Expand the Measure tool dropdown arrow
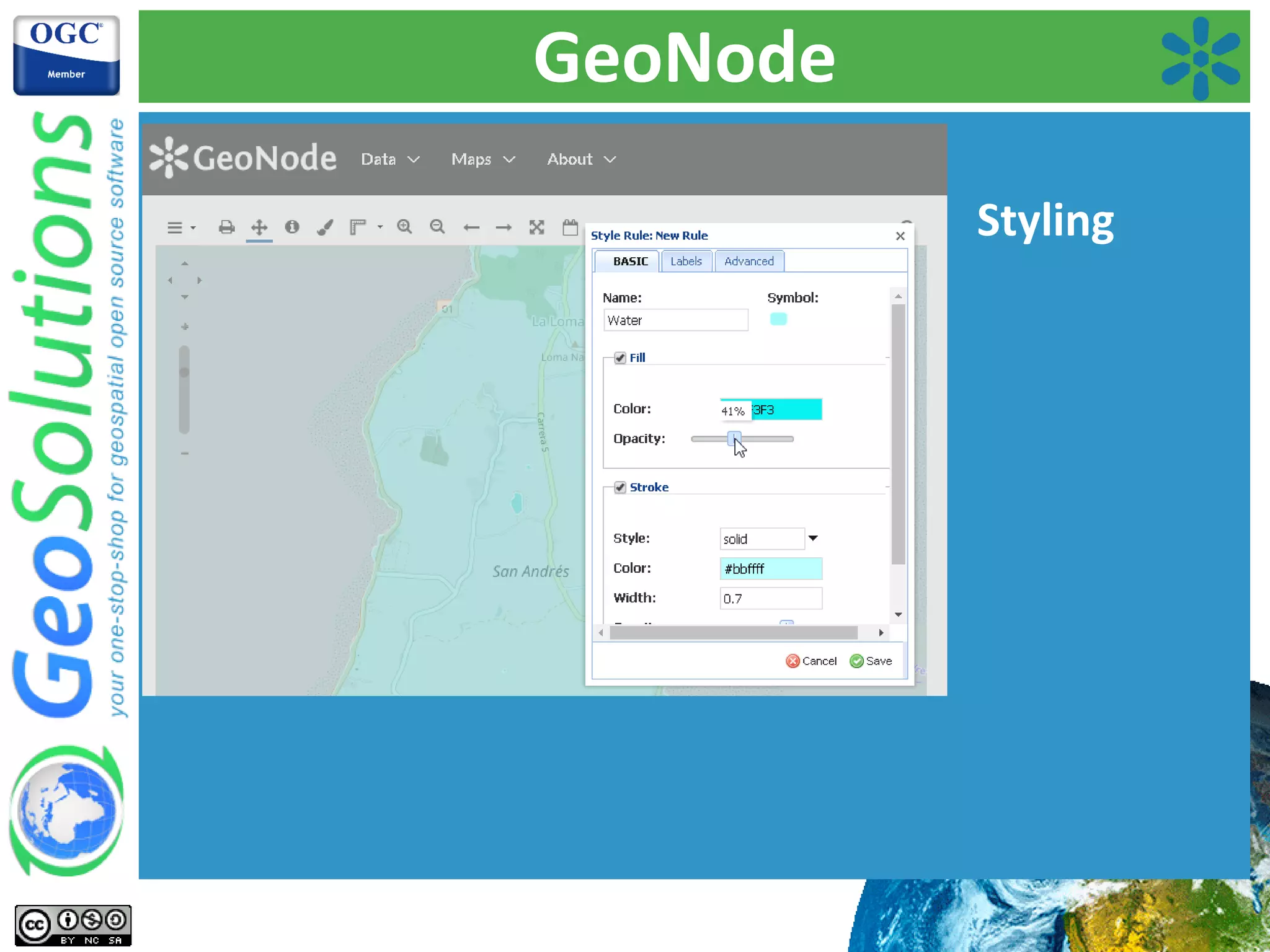The height and width of the screenshot is (952, 1270). pos(380,227)
